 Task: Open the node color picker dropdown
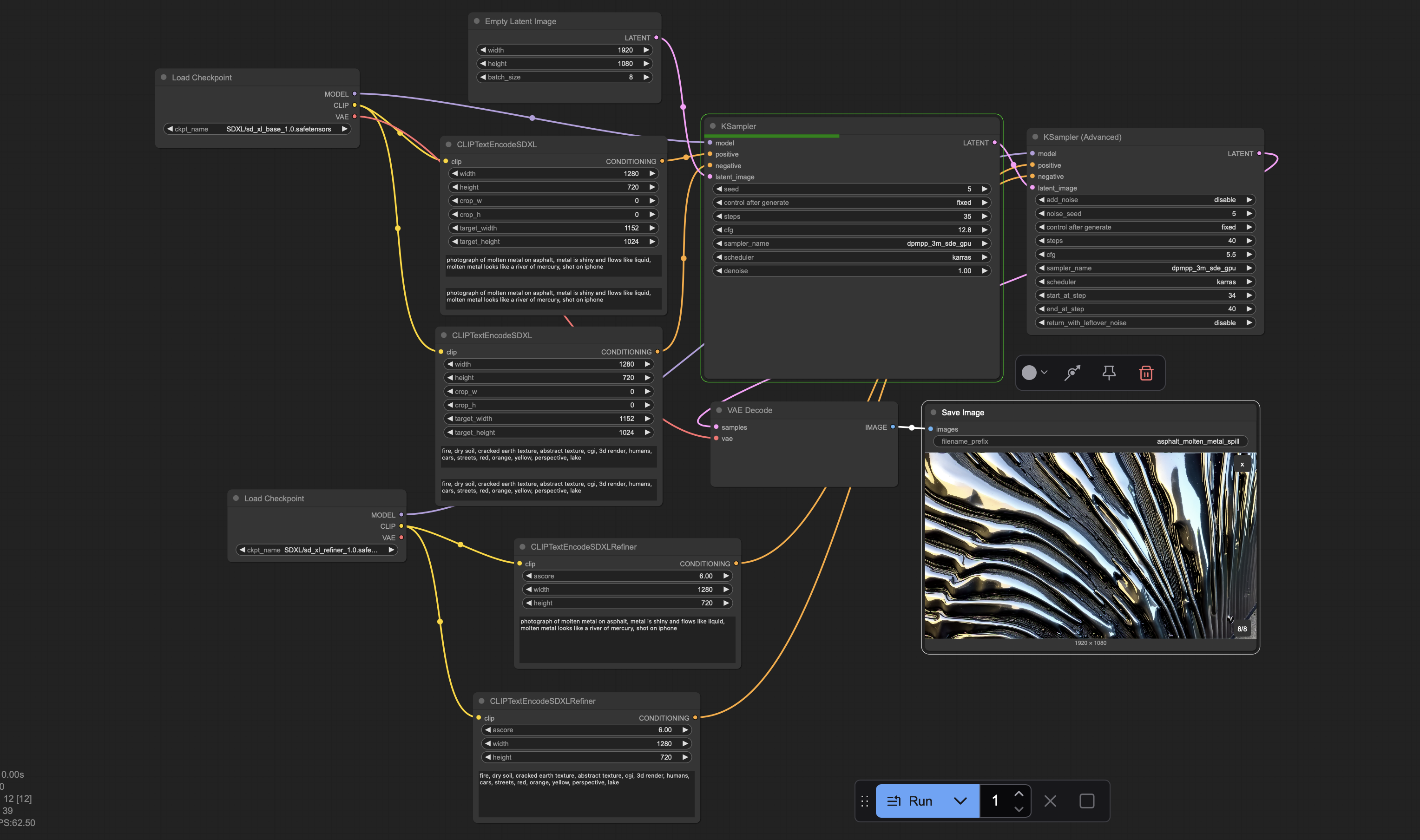coord(1035,373)
